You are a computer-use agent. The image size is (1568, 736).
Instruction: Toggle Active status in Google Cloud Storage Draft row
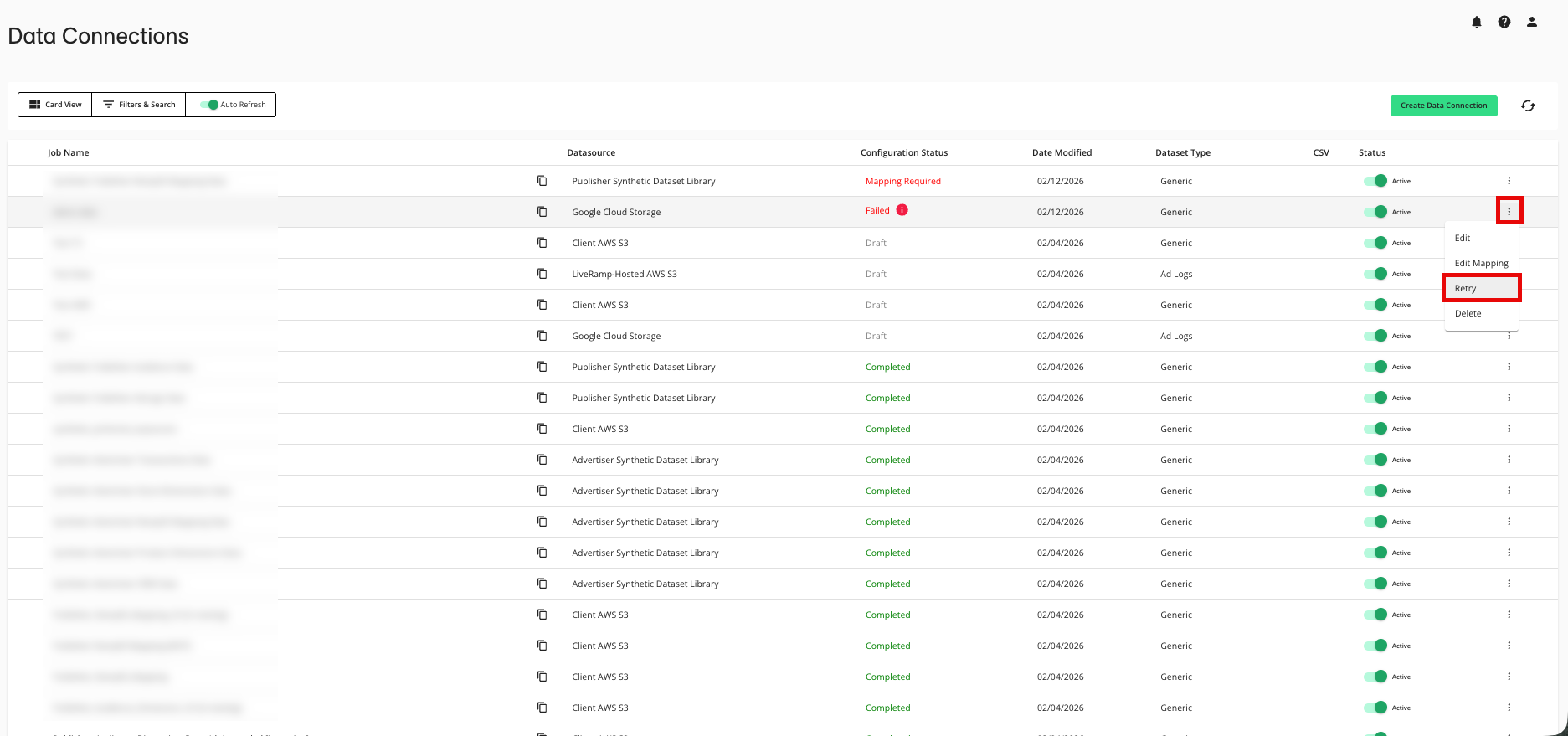click(1375, 336)
